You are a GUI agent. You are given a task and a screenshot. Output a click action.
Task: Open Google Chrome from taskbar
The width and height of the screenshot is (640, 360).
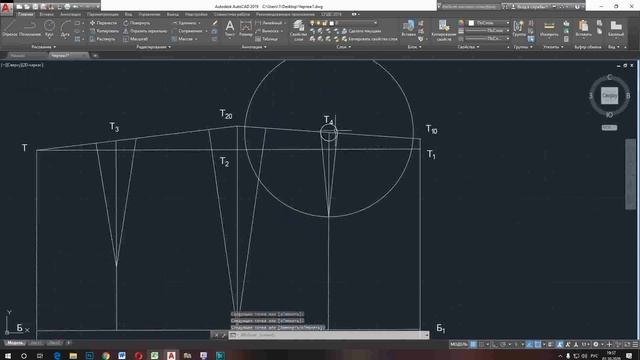(106, 356)
